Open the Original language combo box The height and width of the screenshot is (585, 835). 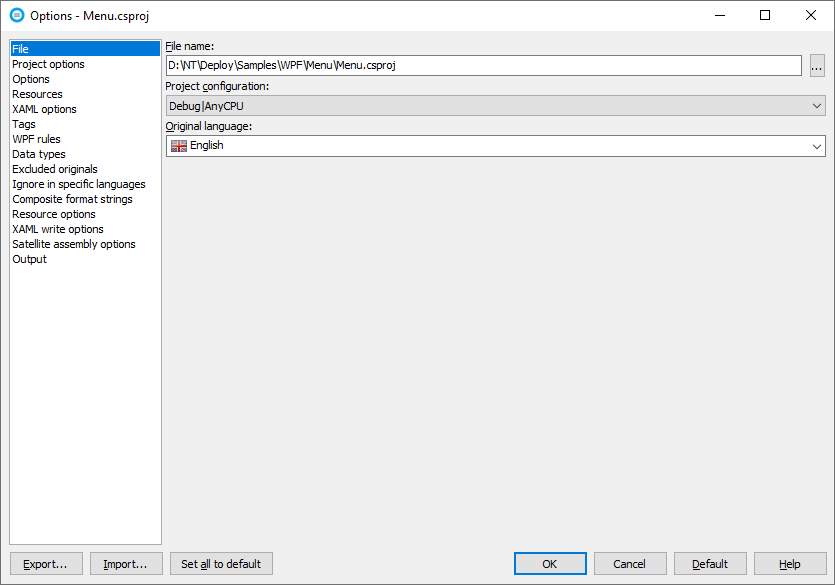click(x=496, y=146)
